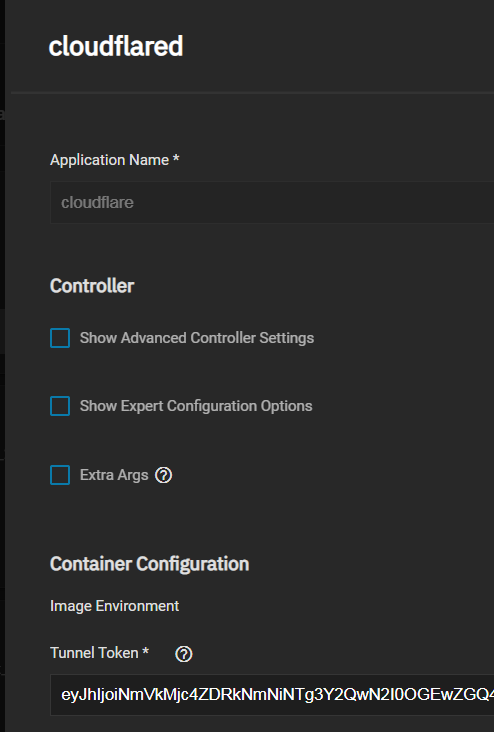Image resolution: width=494 pixels, height=732 pixels.
Task: Click the Controller section heading
Action: click(x=92, y=286)
